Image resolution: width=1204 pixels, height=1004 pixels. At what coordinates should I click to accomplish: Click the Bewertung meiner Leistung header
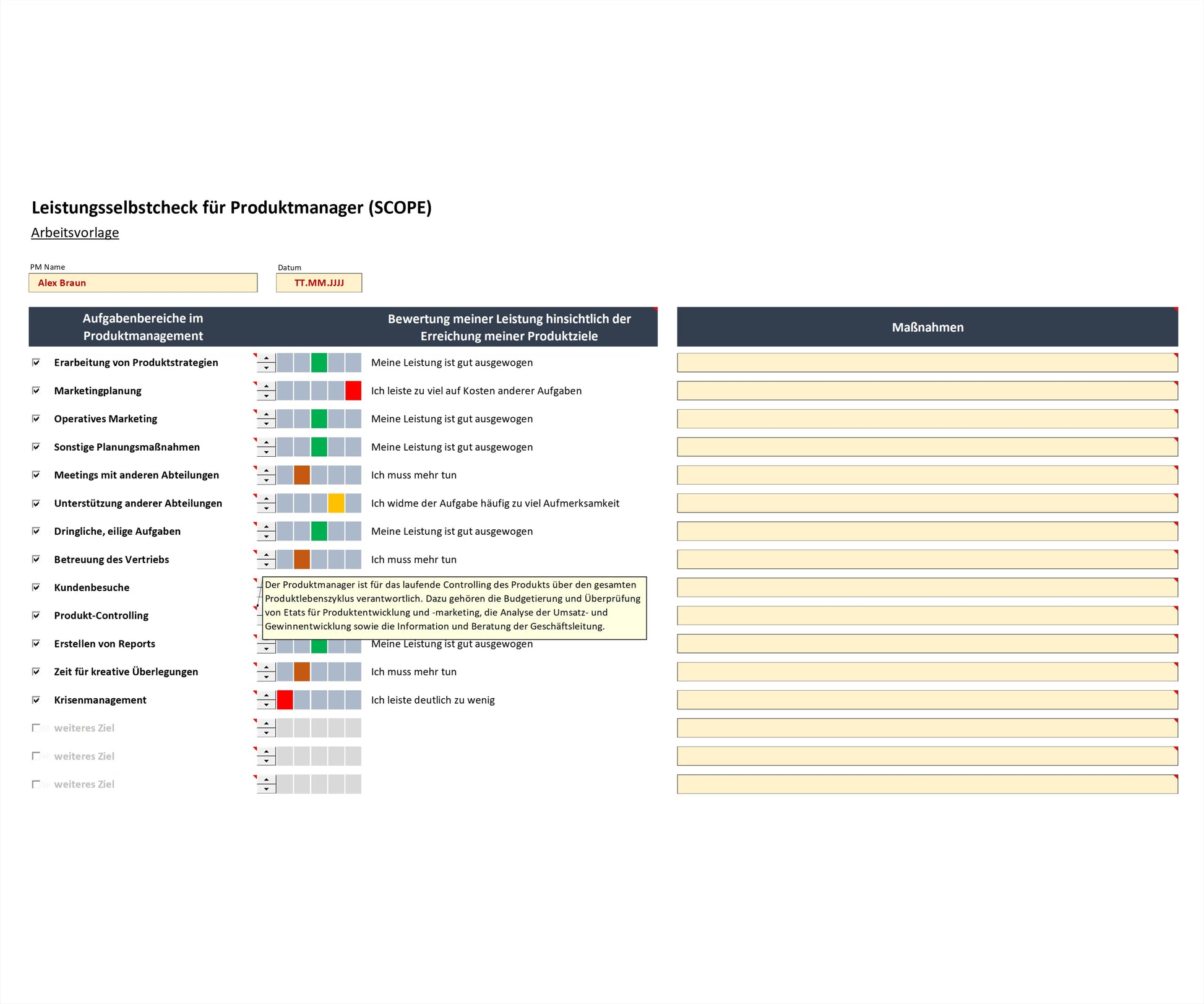pos(509,327)
